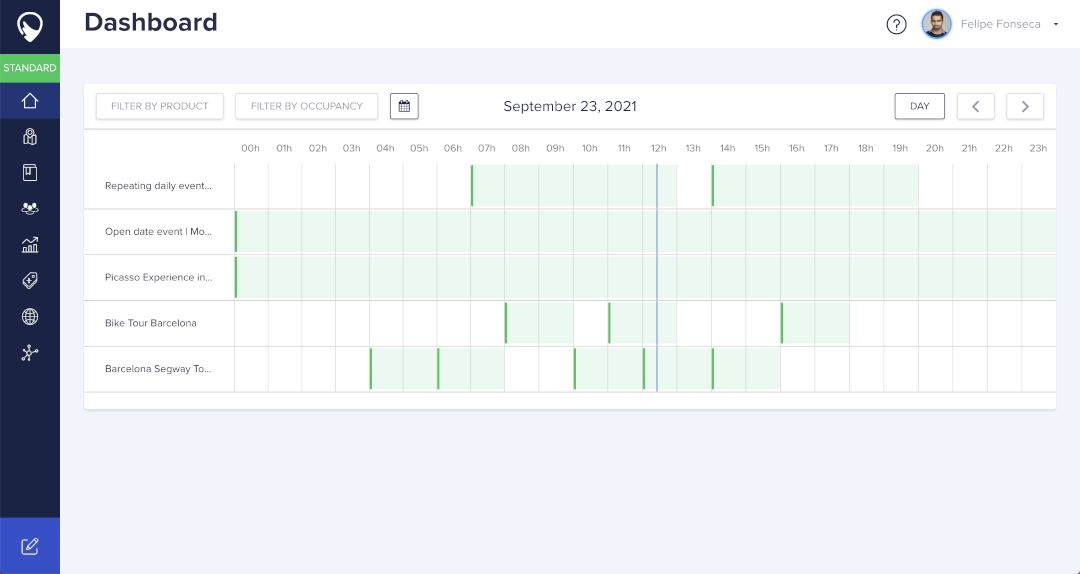Open the network connections icon
This screenshot has width=1080, height=574.
click(x=30, y=353)
